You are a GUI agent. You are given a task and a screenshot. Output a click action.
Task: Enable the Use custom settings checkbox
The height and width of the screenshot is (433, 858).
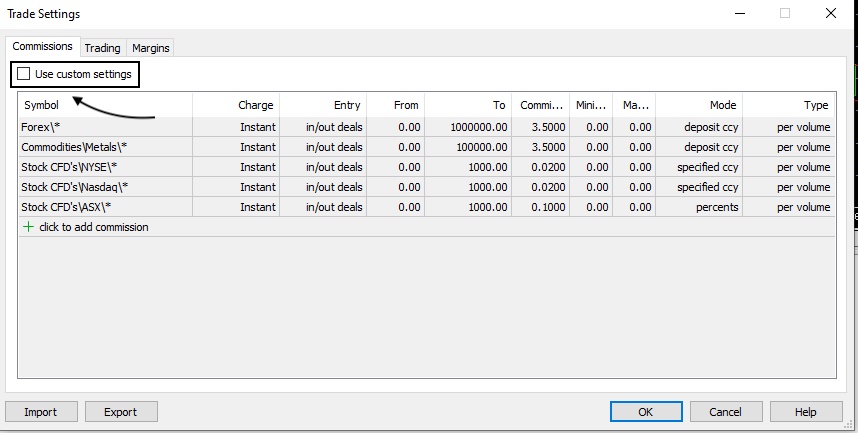(x=24, y=74)
